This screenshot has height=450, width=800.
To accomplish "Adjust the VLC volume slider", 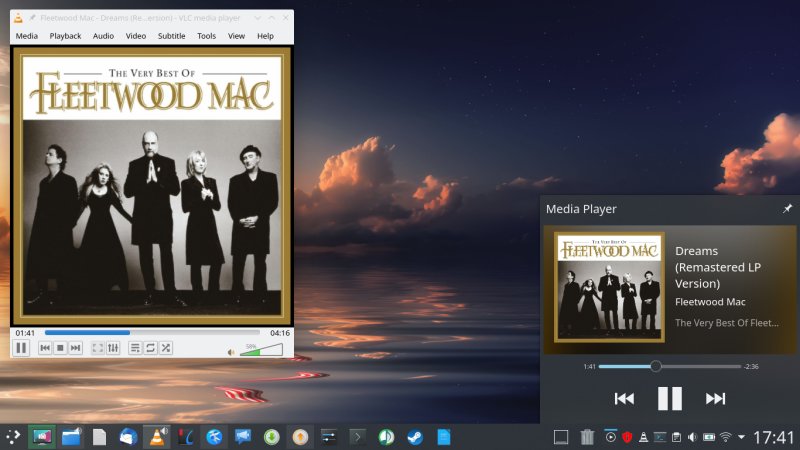I will coord(261,350).
